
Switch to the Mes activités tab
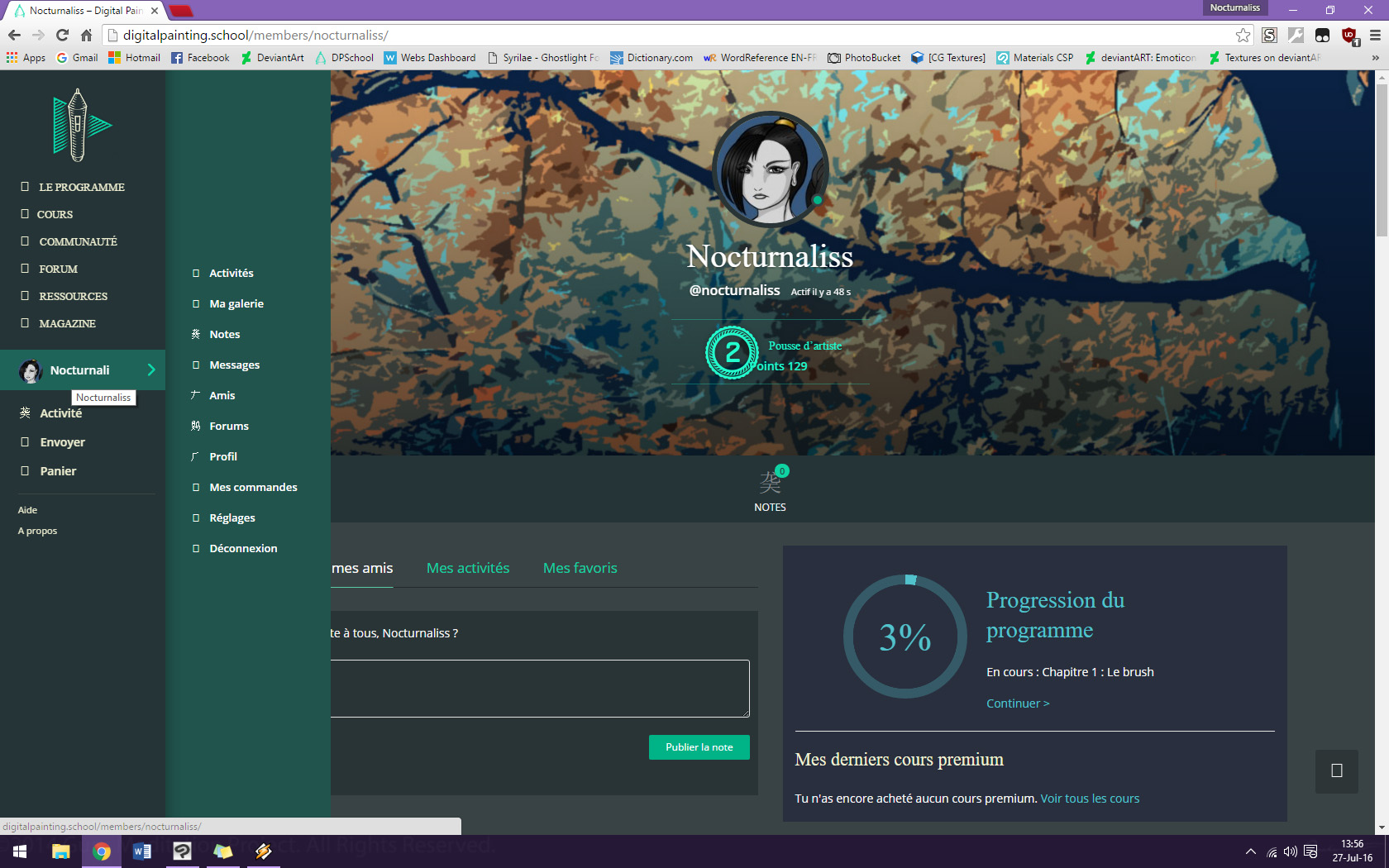click(x=467, y=568)
